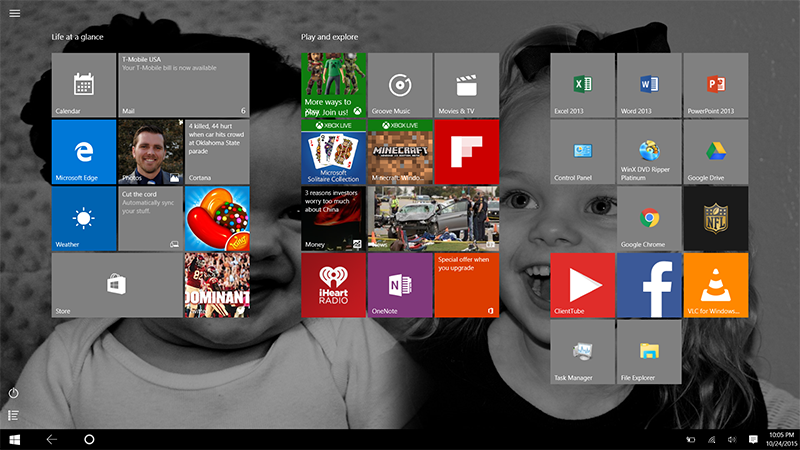Screen dimensions: 800x450
Task: Click the 'Play and explore' group title
Action: [x=330, y=37]
